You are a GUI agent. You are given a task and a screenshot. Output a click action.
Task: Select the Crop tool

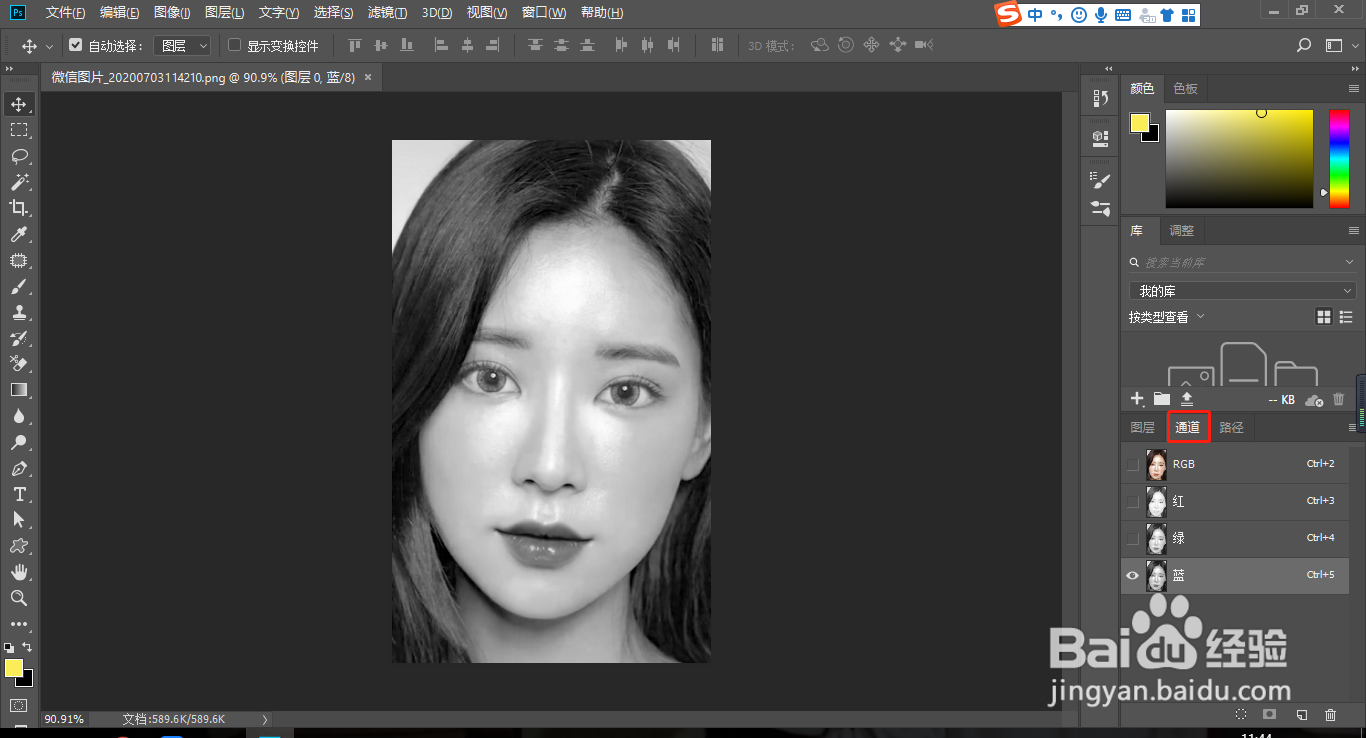(x=19, y=208)
